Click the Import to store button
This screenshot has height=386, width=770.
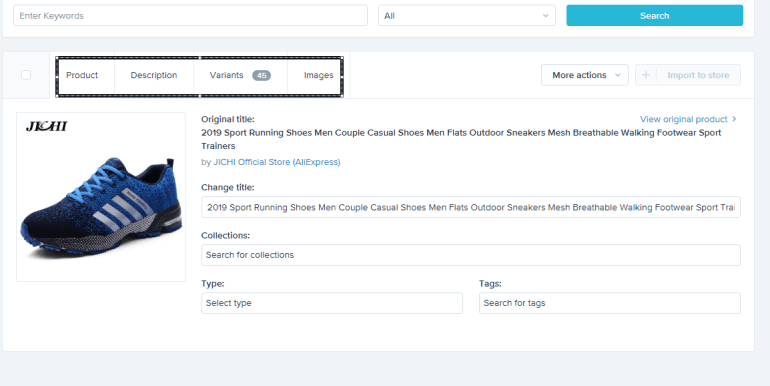[688, 75]
